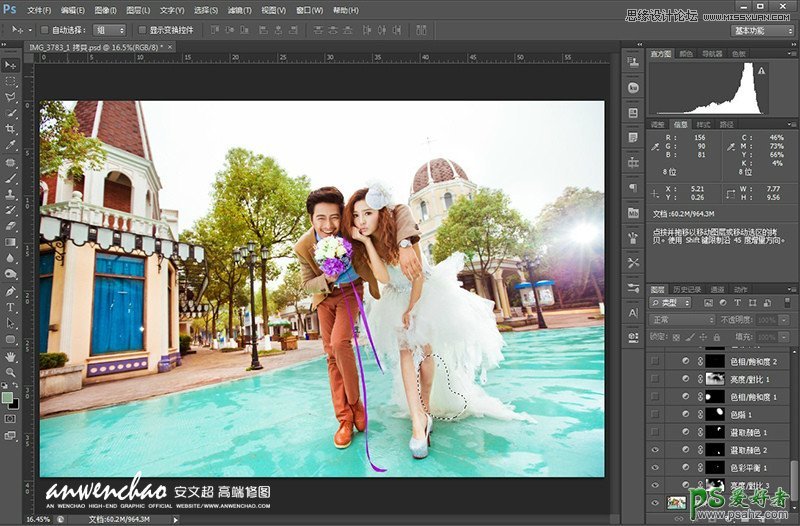Hide the 选取颜色 2 layer
This screenshot has width=800, height=526.
(656, 450)
